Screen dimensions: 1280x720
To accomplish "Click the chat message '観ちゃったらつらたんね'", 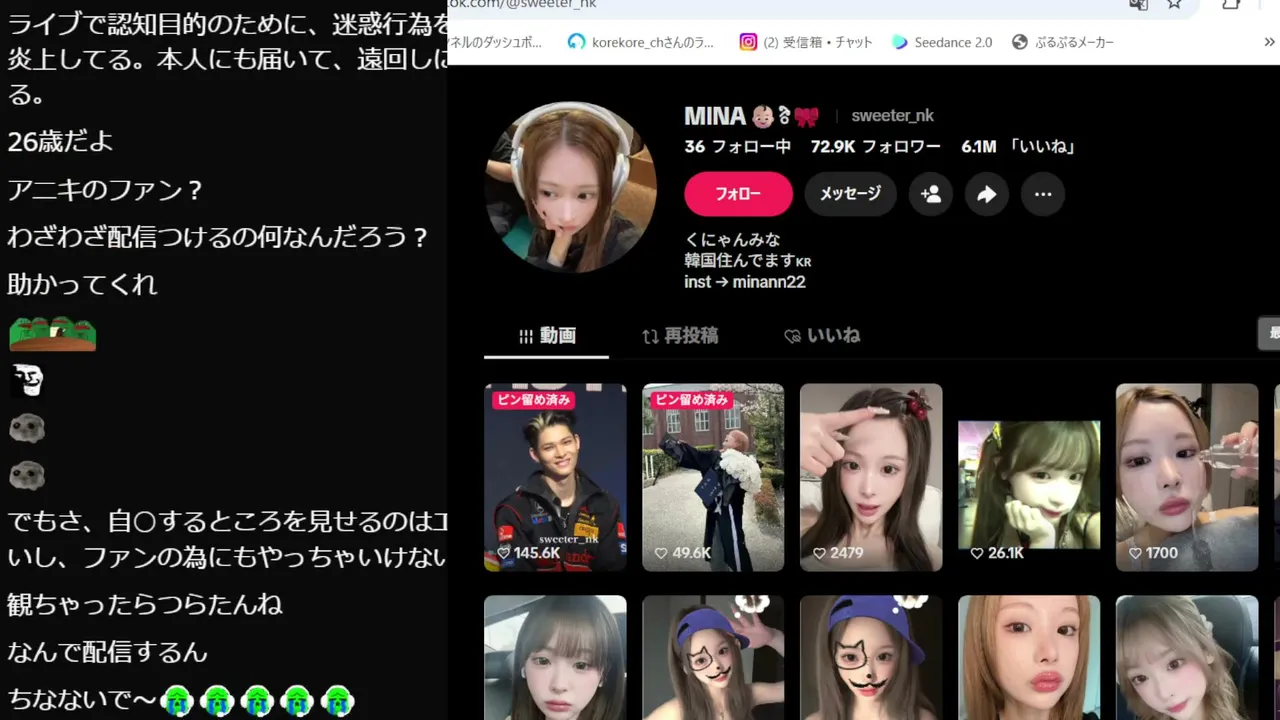I will coord(145,604).
